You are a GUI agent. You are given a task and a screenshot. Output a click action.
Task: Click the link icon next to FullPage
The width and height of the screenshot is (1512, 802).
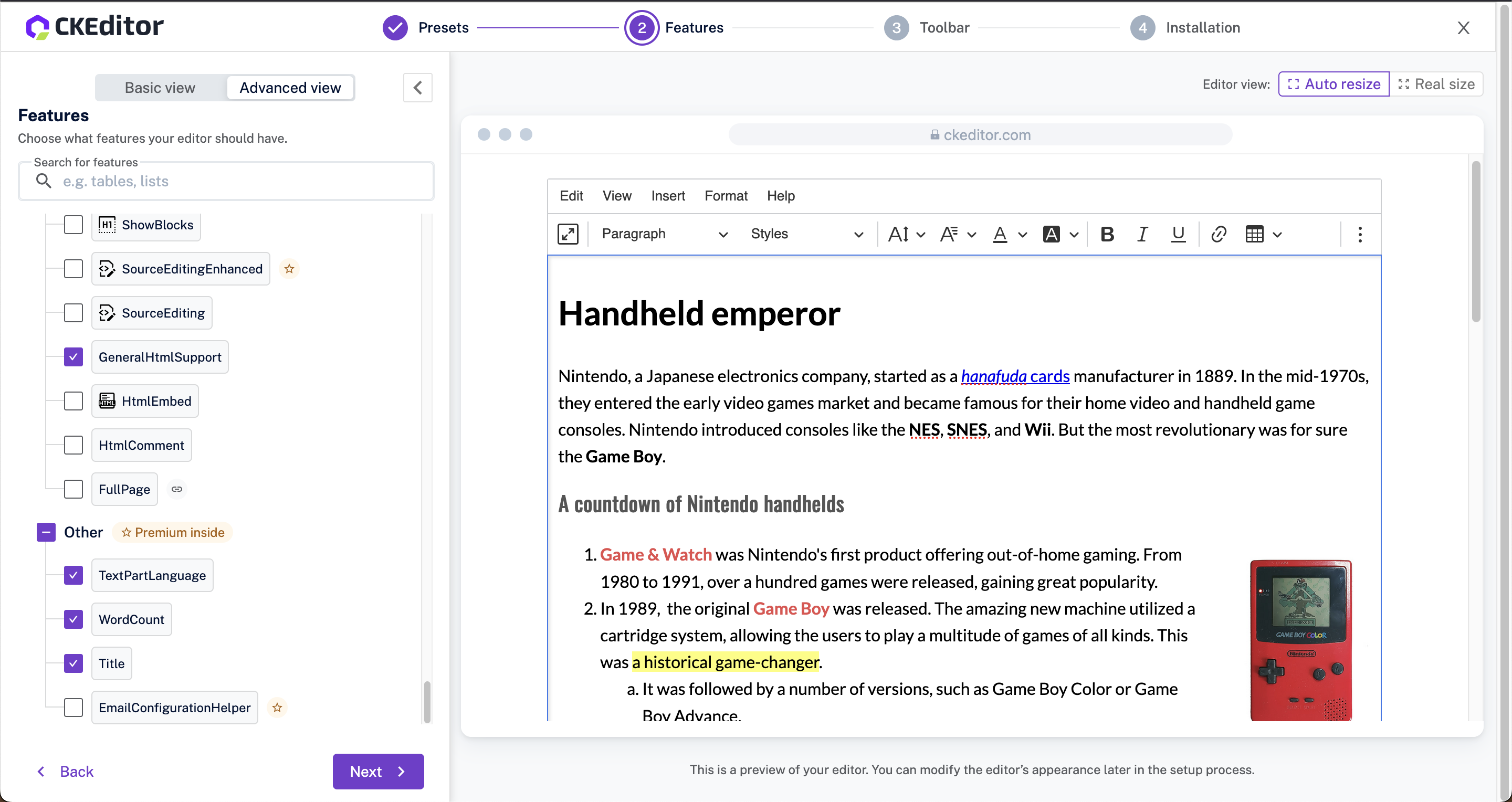(x=177, y=489)
